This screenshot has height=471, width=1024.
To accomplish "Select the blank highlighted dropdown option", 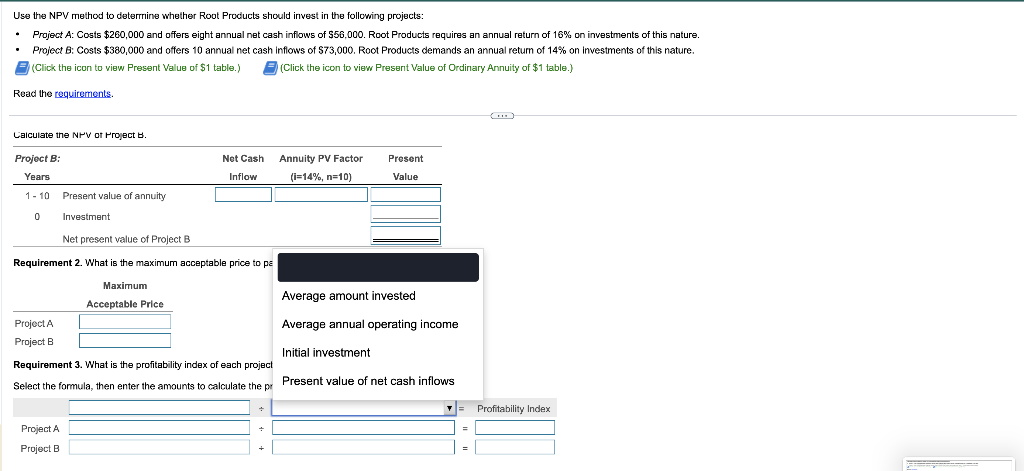I will pos(378,268).
